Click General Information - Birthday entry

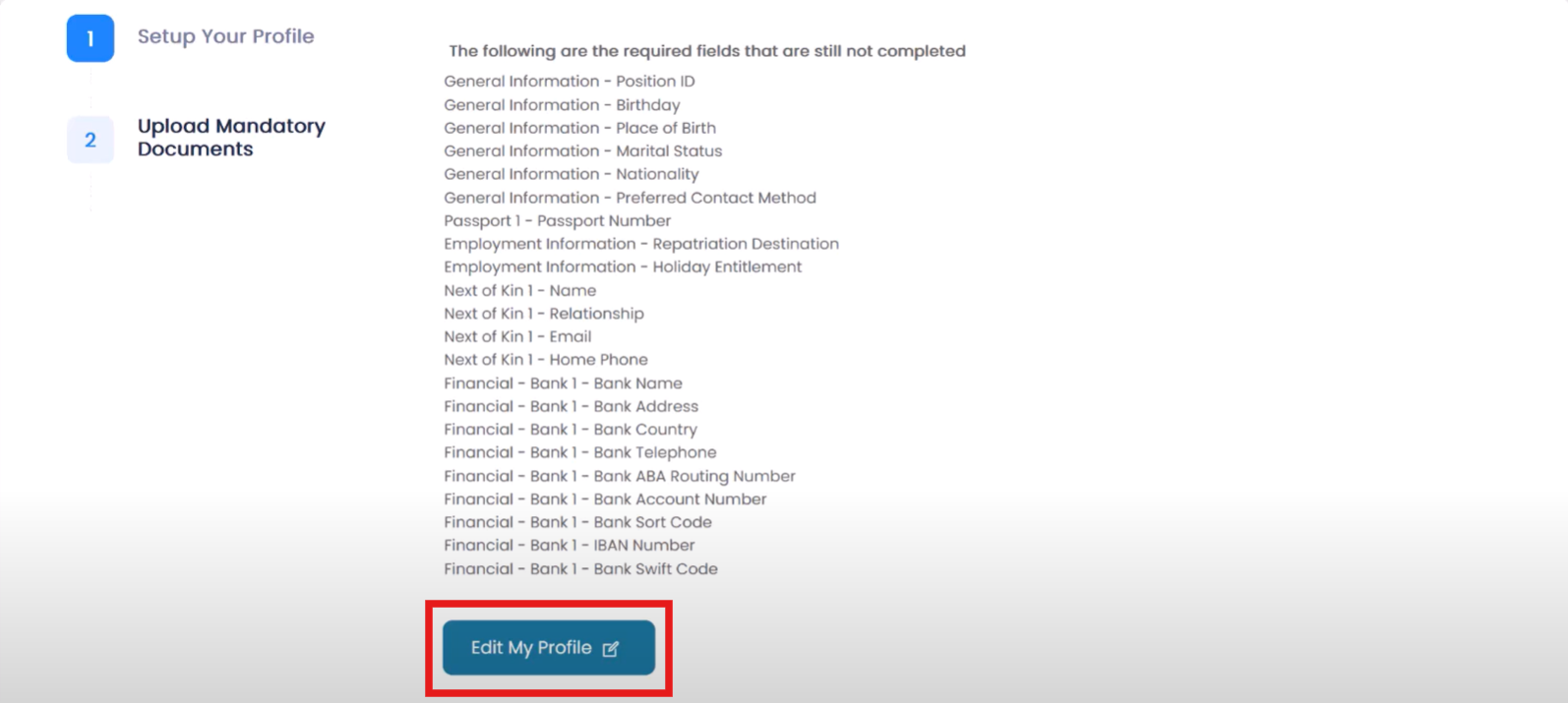click(x=562, y=105)
